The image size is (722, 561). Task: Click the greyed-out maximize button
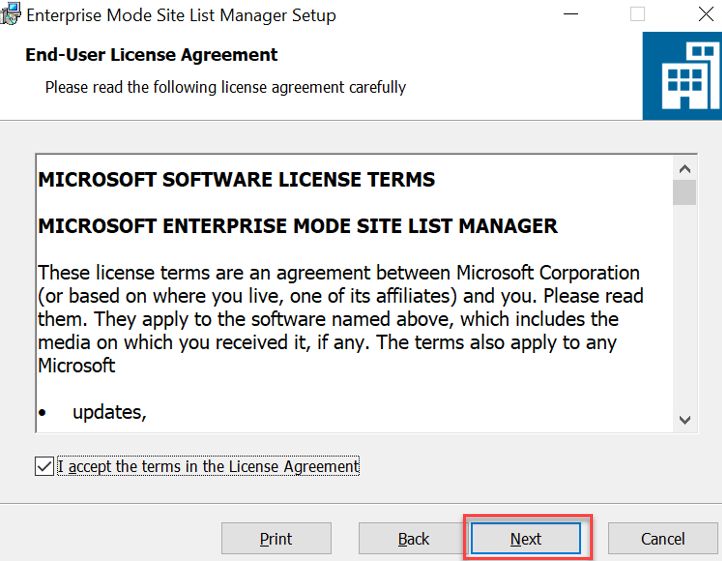pos(637,14)
